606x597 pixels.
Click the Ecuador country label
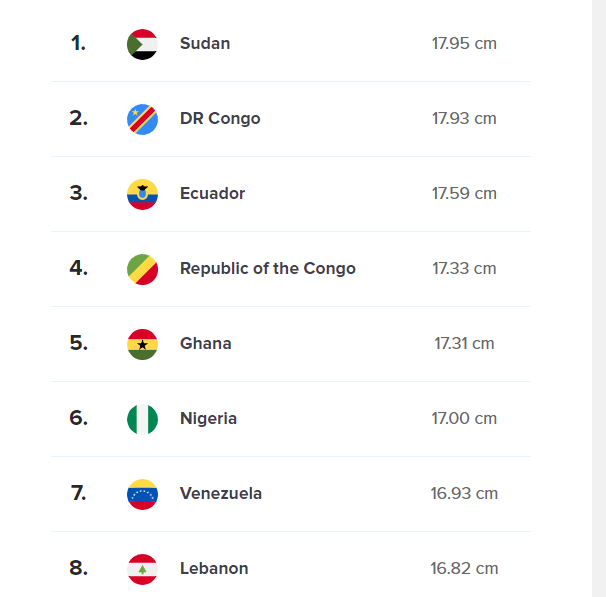pyautogui.click(x=212, y=193)
